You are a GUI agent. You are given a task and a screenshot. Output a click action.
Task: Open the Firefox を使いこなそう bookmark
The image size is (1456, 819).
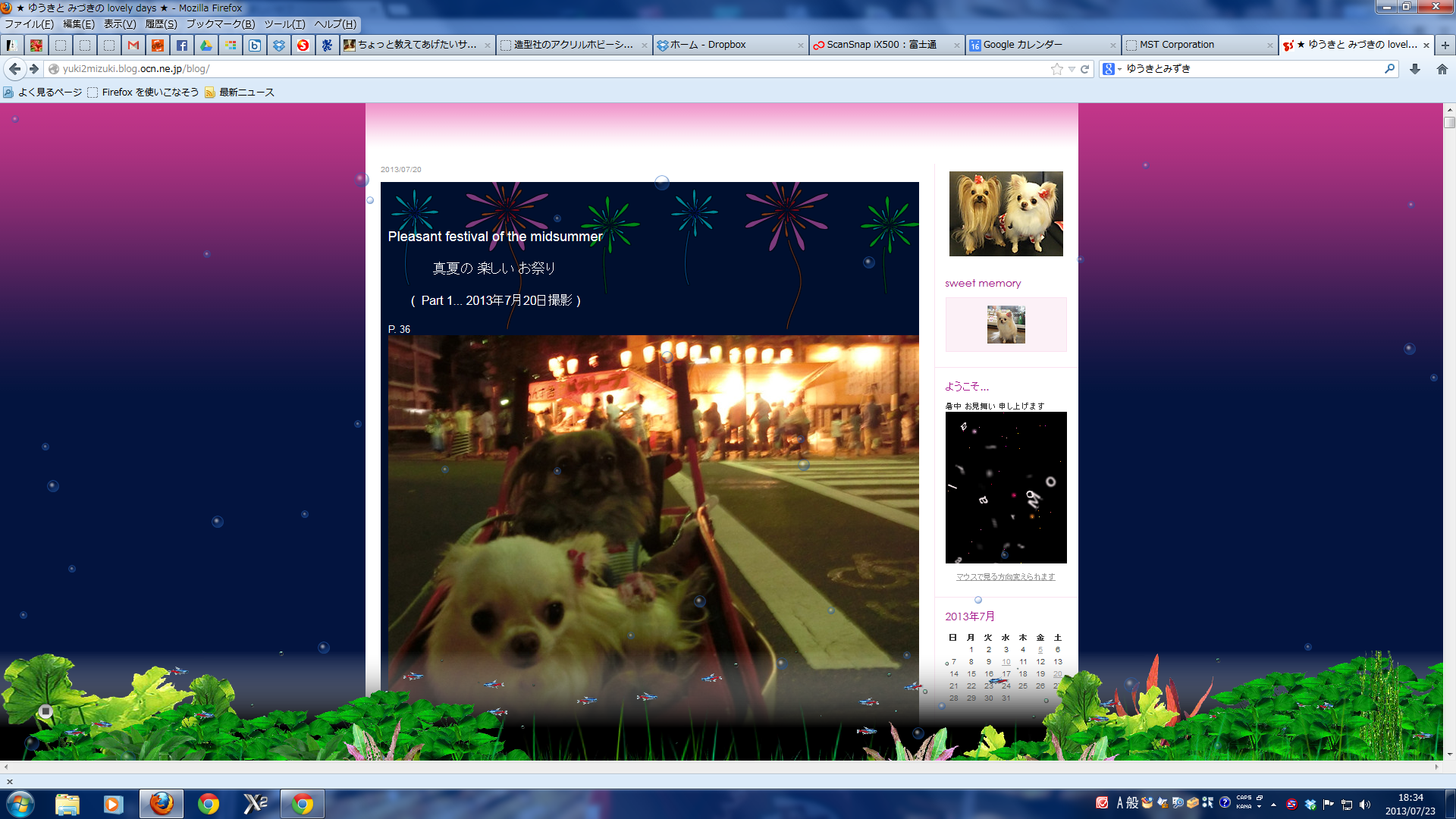click(143, 93)
